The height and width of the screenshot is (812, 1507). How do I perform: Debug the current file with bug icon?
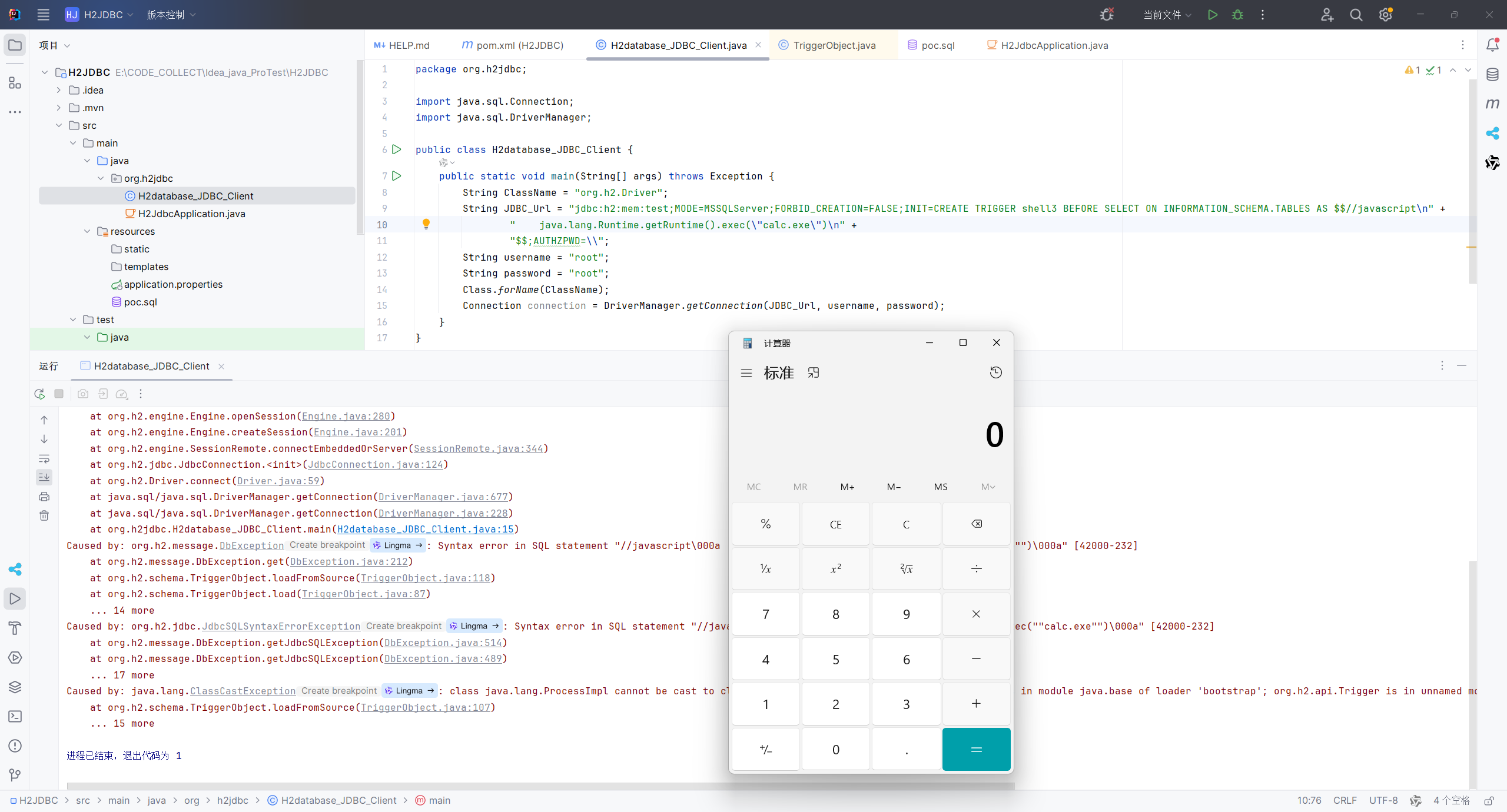pos(1237,15)
